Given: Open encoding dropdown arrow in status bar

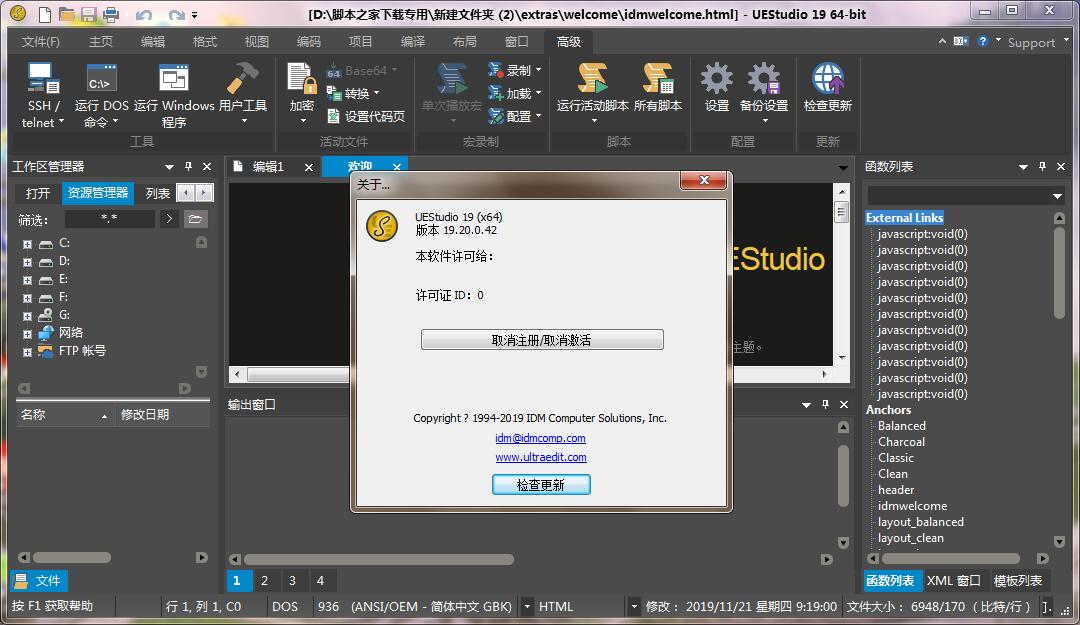Looking at the screenshot, I should 527,606.
